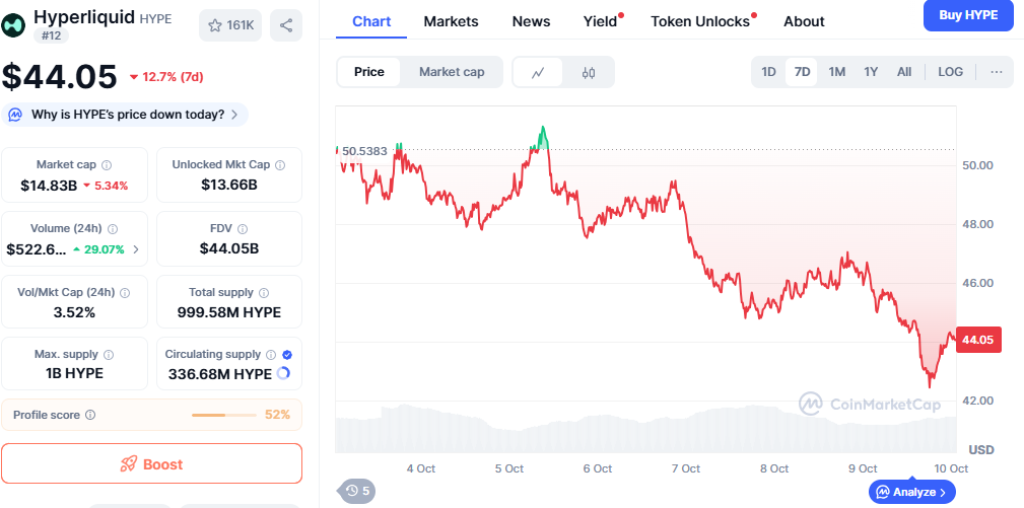Click Profile score info icon
Viewport: 1024px width, 508px height.
(x=90, y=415)
